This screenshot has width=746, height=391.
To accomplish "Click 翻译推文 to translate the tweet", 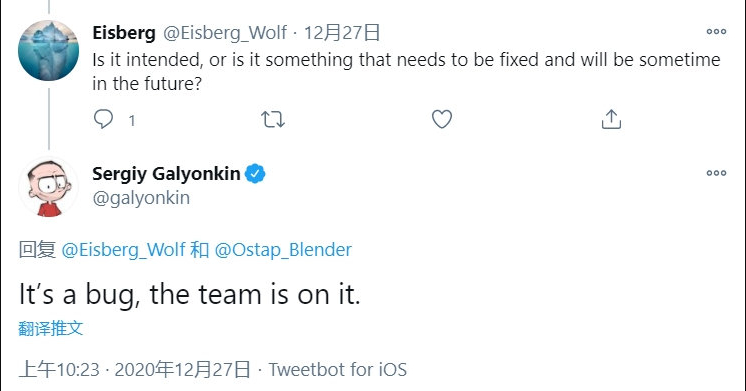I will [x=50, y=328].
